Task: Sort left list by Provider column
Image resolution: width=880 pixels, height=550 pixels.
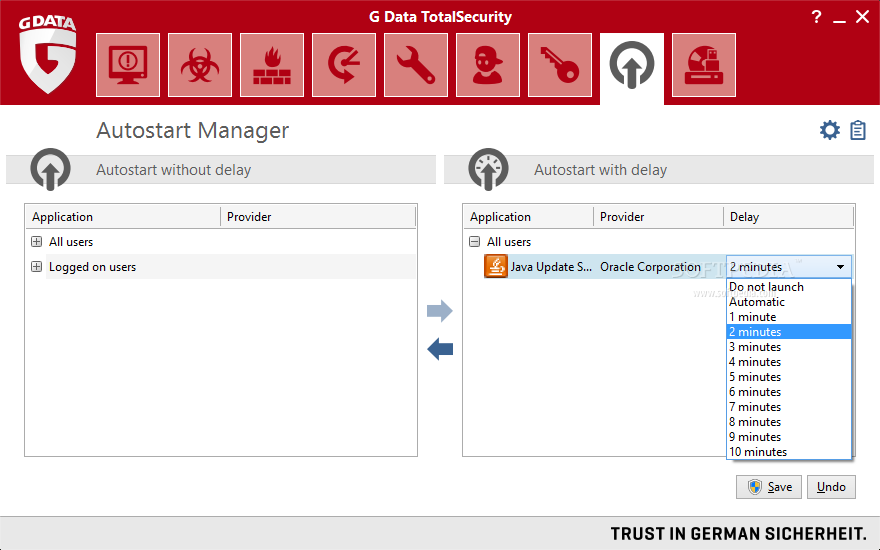Action: point(318,217)
